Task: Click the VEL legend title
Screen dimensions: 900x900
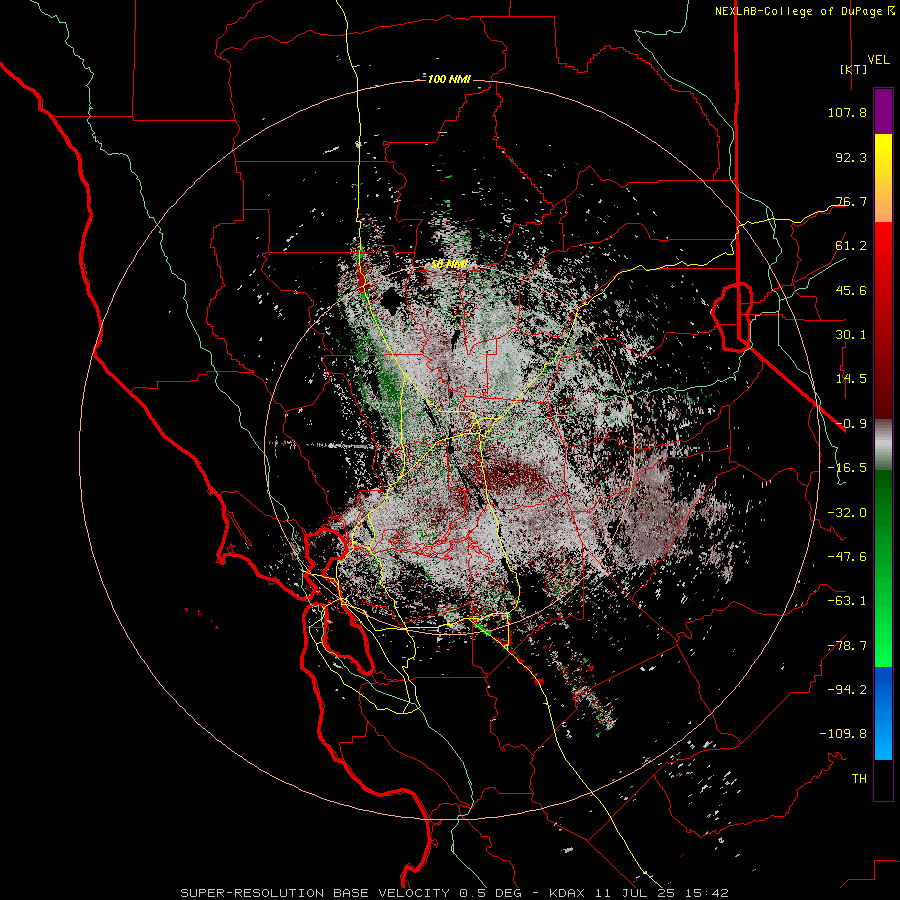Action: (x=878, y=60)
